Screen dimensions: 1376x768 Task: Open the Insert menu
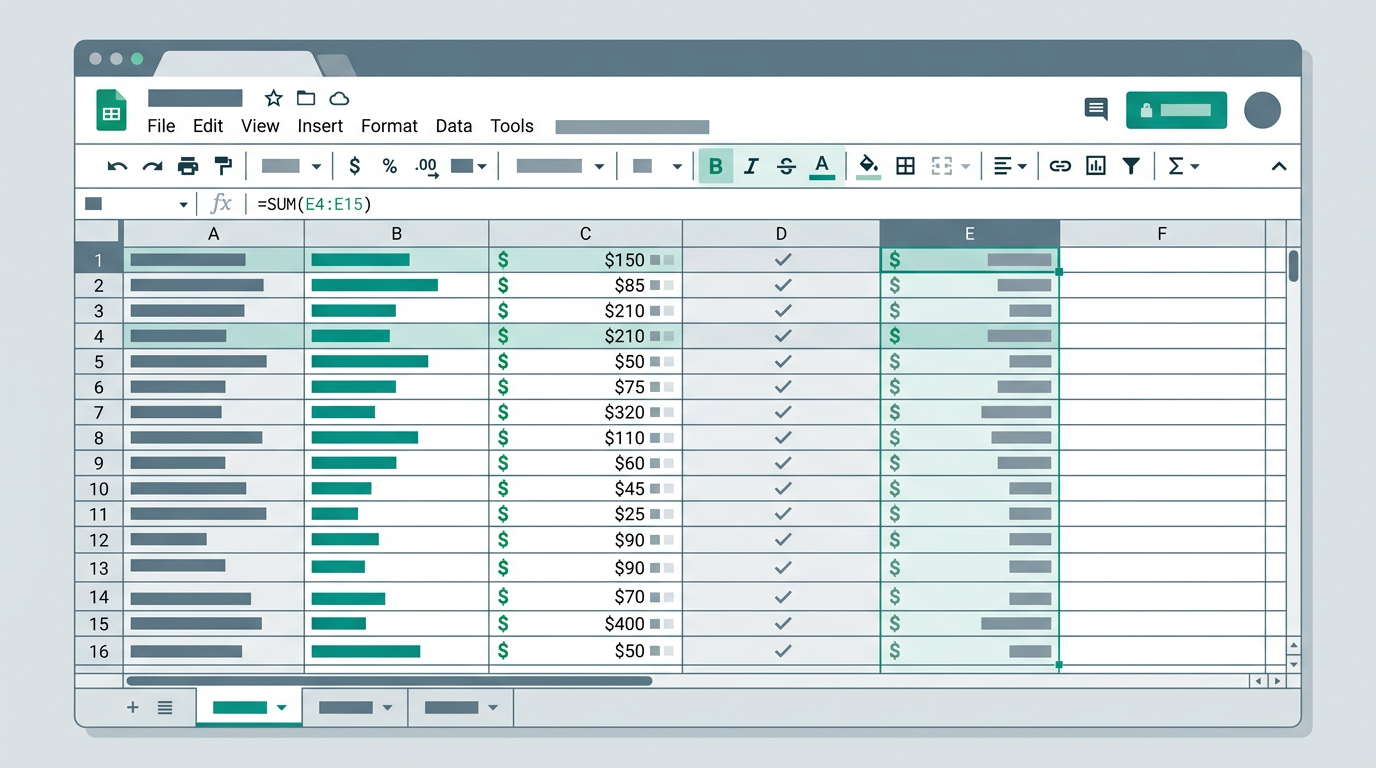320,126
